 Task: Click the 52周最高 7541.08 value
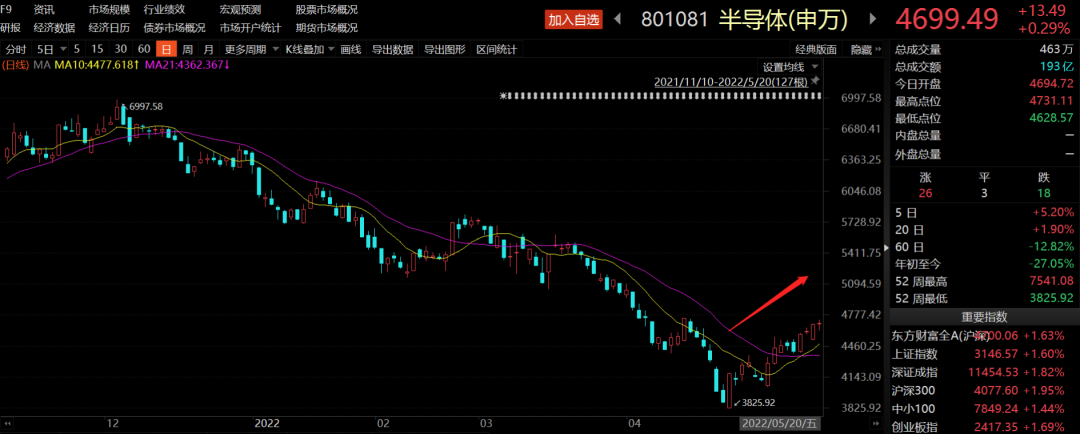coord(1052,281)
